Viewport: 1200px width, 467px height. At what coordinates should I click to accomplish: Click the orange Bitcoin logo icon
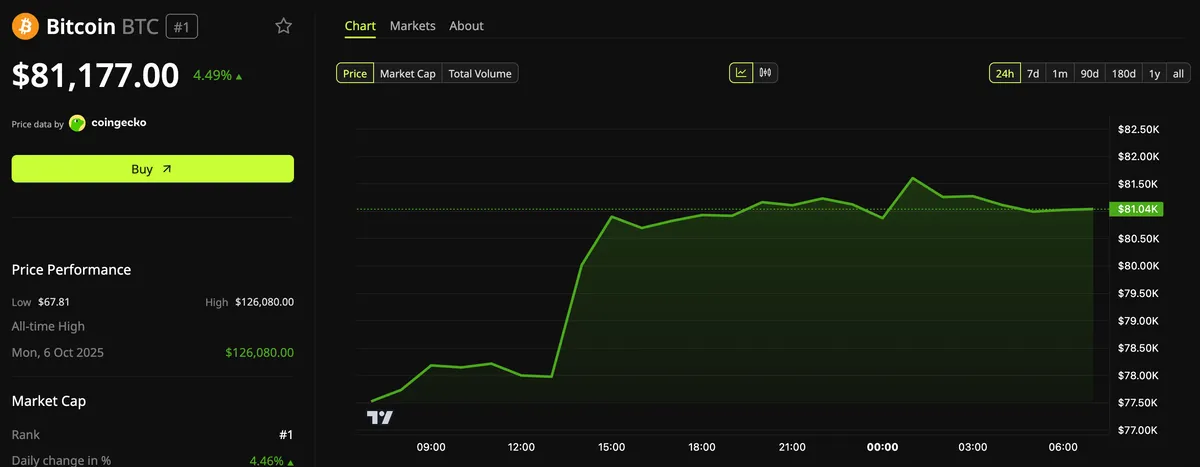[25, 26]
